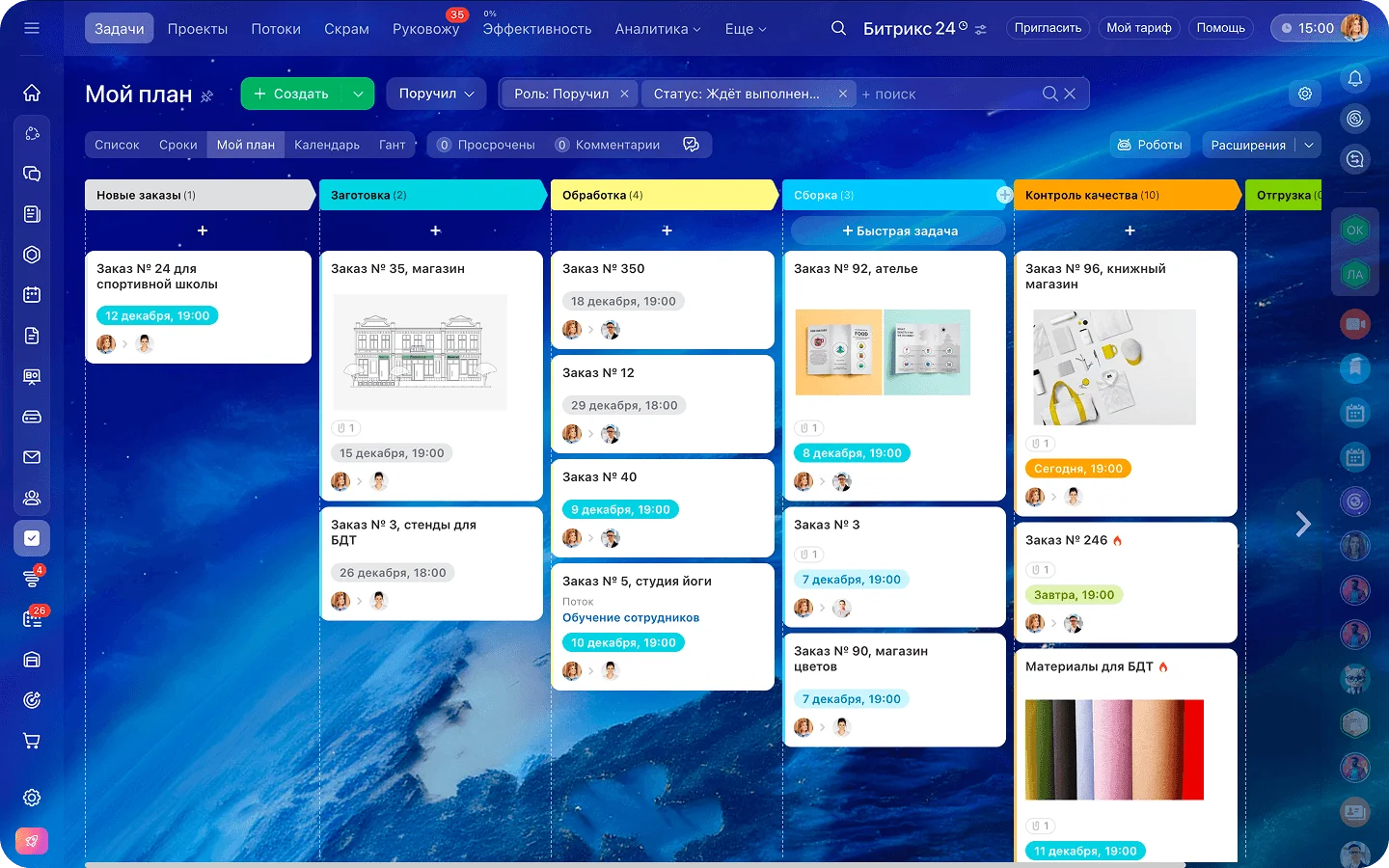Viewport: 1389px width, 868px height.
Task: Switch to the Календарь view tab
Action: [x=327, y=145]
